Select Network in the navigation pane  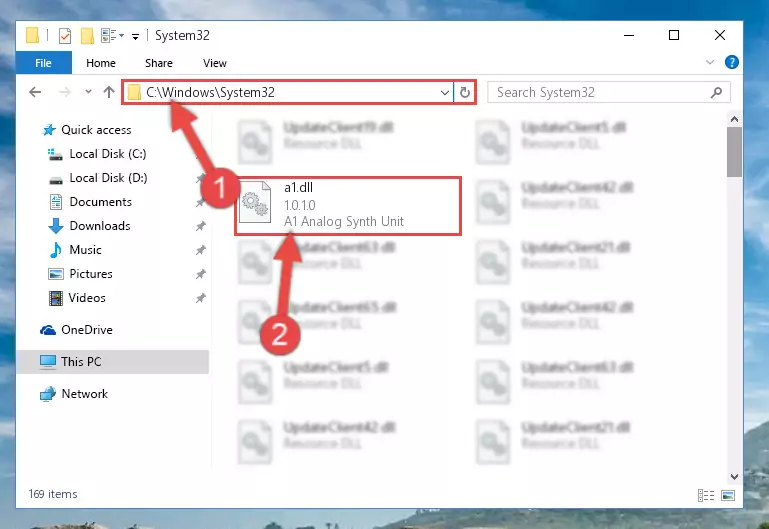84,394
